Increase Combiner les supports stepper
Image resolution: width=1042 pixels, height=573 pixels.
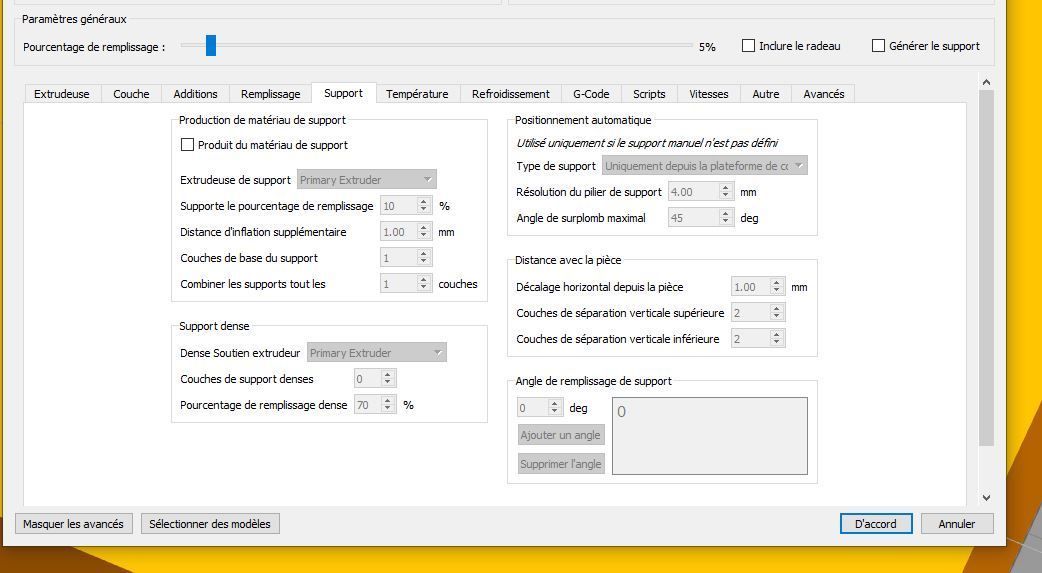[x=424, y=279]
